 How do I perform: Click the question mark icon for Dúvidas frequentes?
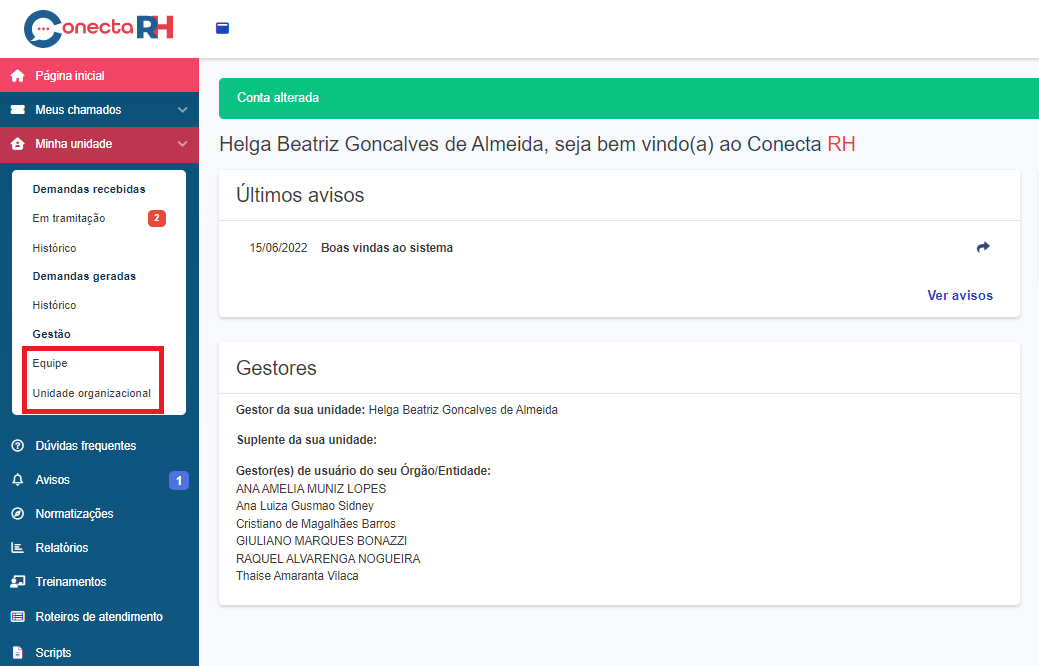pos(17,446)
